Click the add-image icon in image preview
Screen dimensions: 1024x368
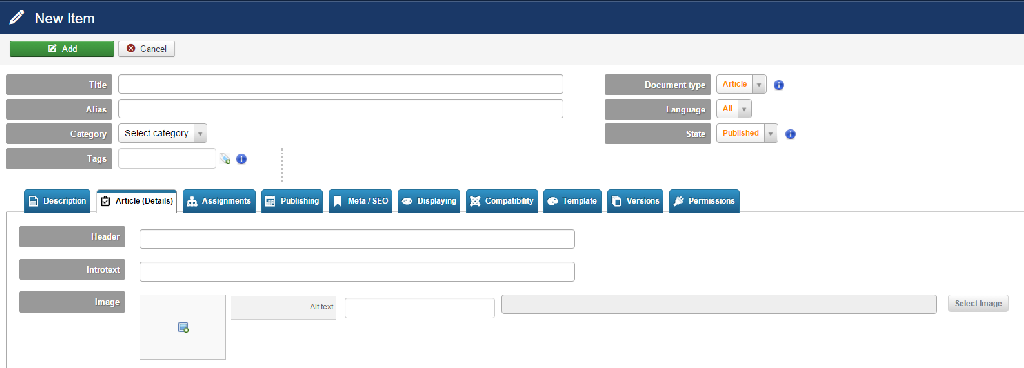point(184,328)
